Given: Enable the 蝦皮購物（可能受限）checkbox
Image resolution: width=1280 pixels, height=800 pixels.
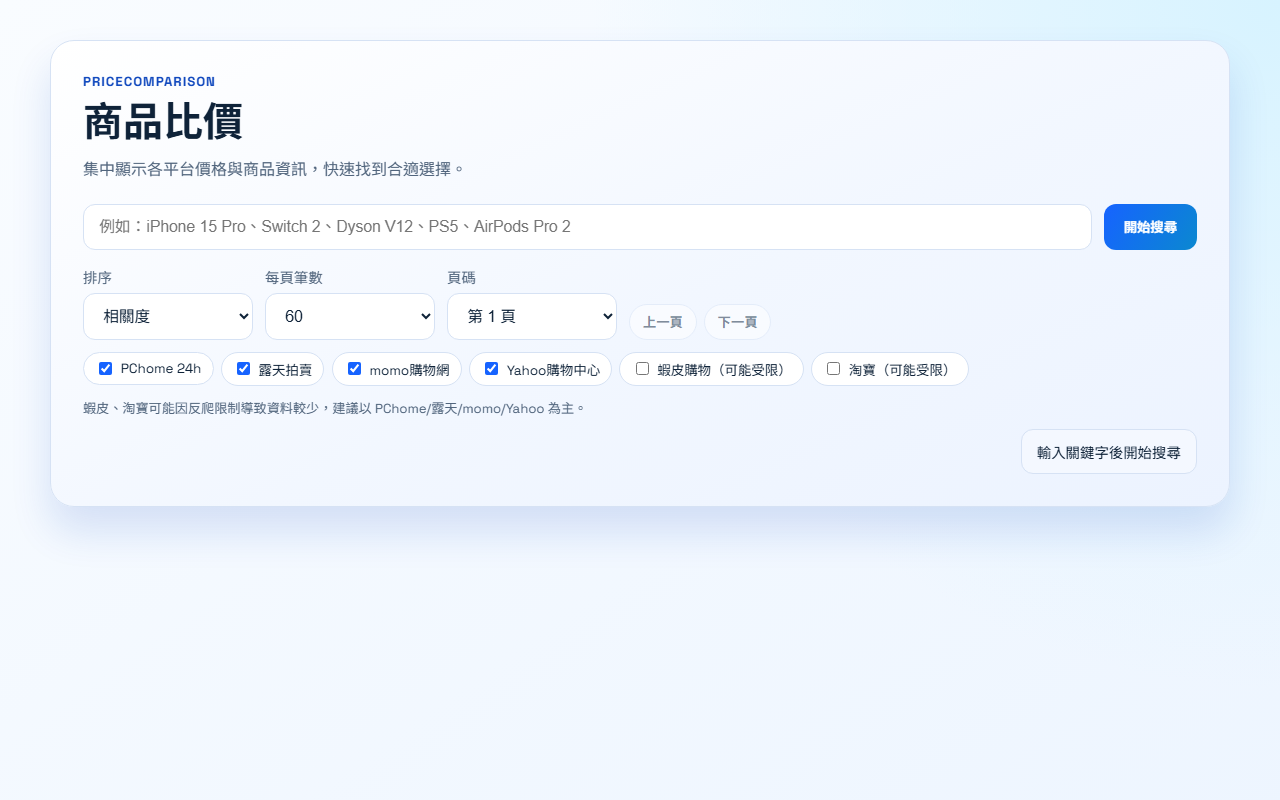Looking at the screenshot, I should coord(642,368).
